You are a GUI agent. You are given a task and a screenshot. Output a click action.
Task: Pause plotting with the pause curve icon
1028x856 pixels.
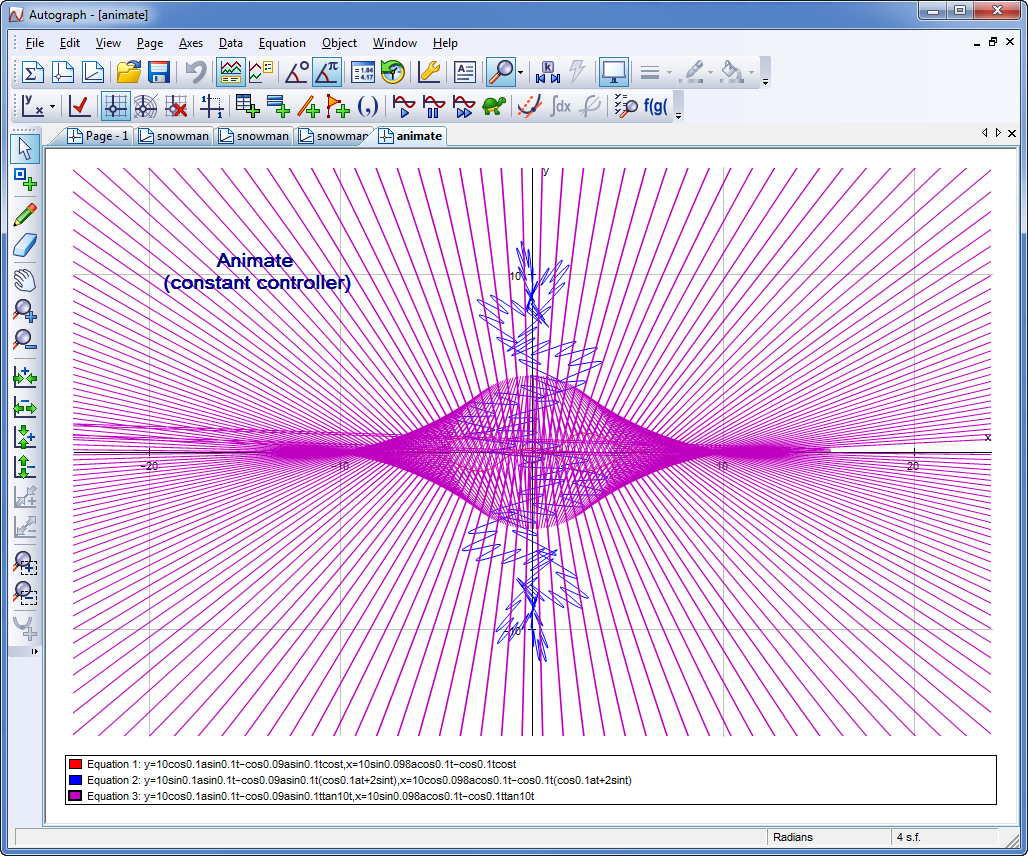pos(434,106)
